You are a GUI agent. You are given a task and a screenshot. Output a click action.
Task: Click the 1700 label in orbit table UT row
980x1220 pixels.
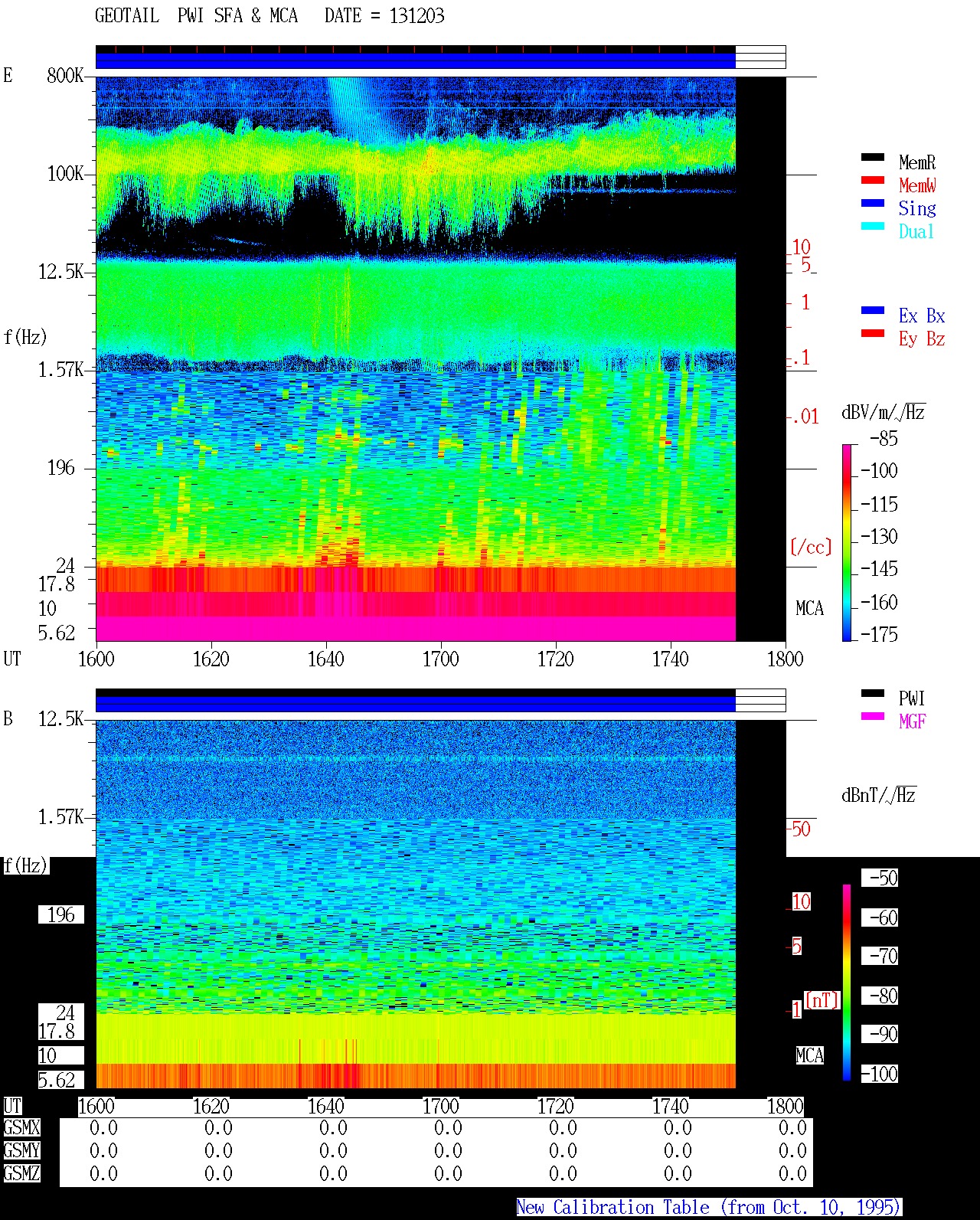pyautogui.click(x=441, y=1107)
